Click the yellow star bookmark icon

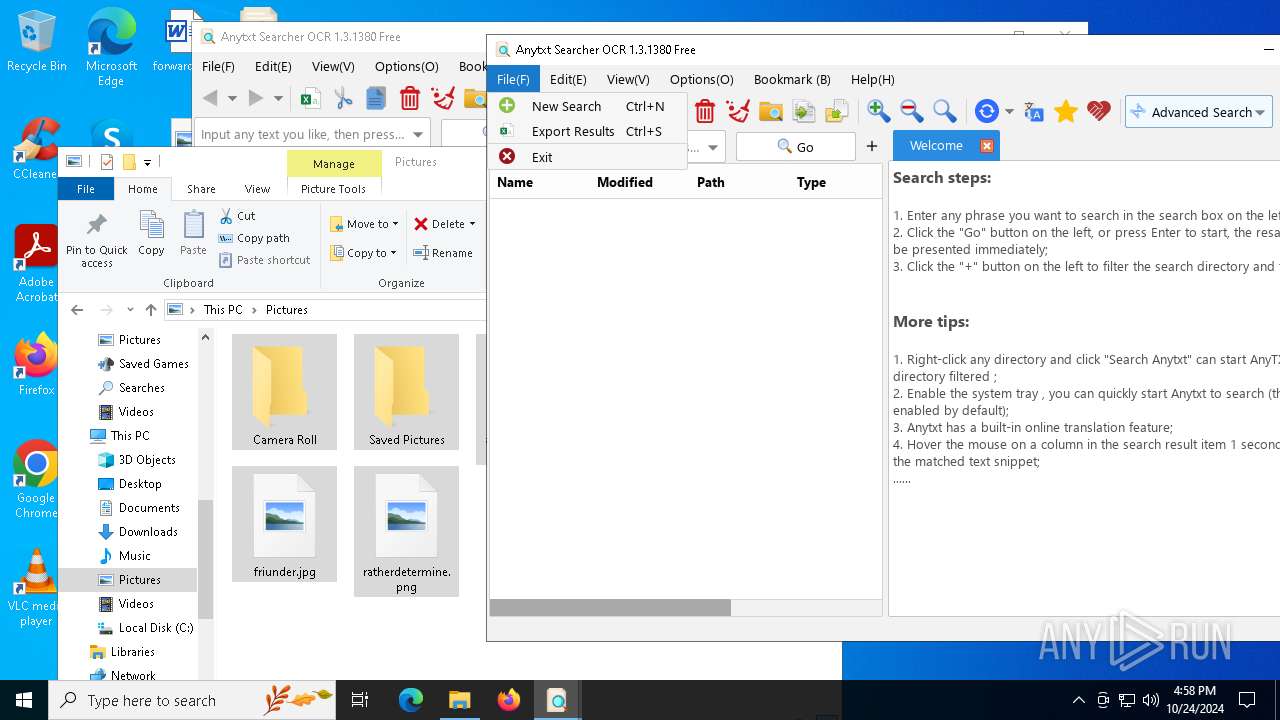pyautogui.click(x=1066, y=111)
